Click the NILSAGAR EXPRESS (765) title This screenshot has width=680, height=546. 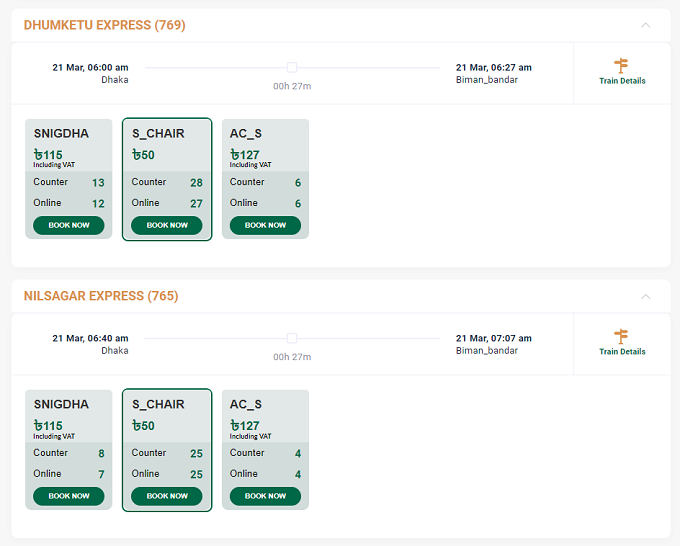(101, 296)
